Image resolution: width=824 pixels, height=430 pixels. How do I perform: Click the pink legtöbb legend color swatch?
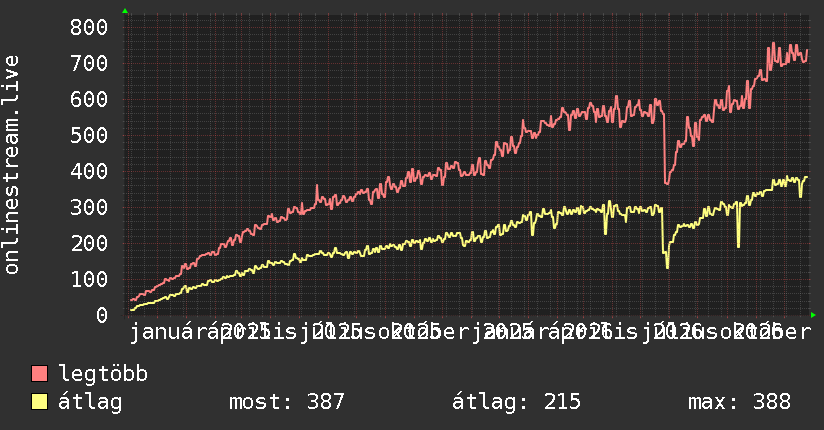[x=39, y=373]
